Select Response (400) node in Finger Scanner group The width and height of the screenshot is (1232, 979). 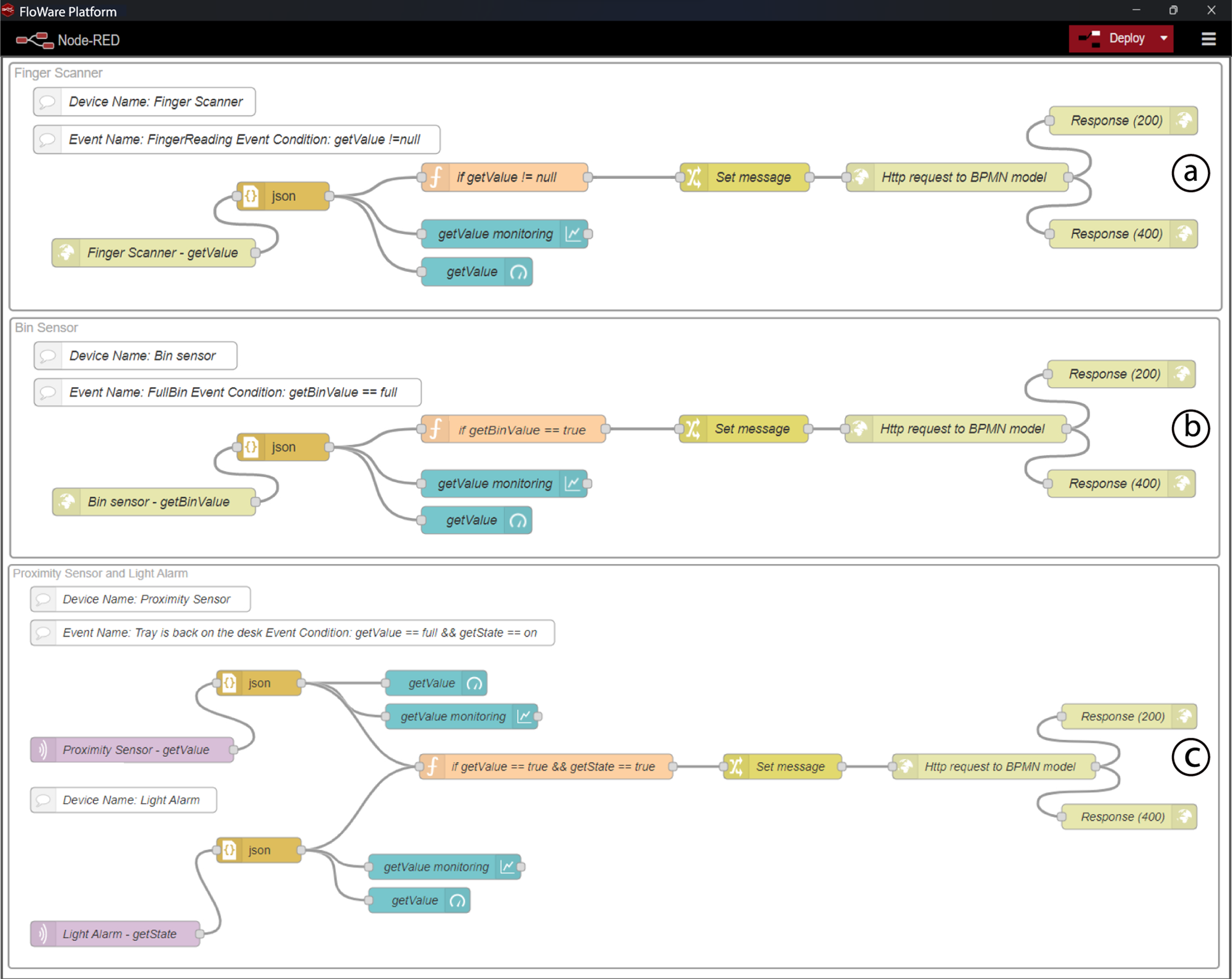click(1116, 234)
